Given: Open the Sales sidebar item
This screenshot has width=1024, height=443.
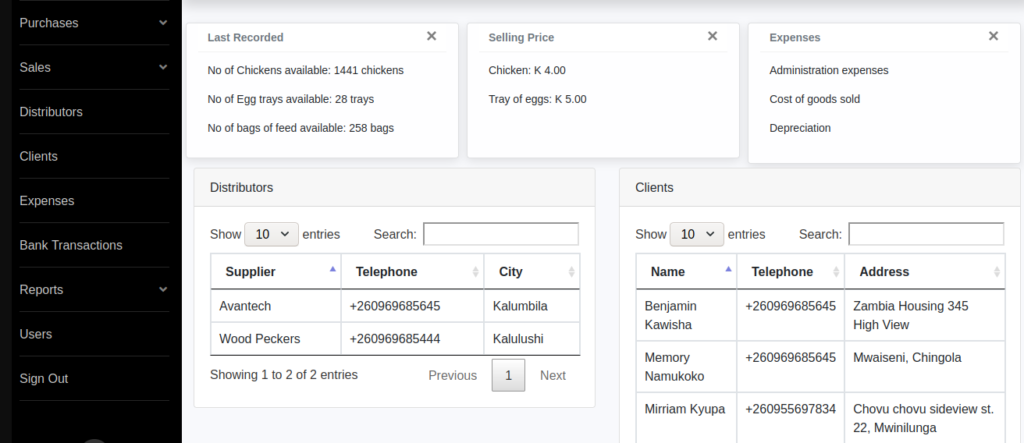Looking at the screenshot, I should 35,67.
